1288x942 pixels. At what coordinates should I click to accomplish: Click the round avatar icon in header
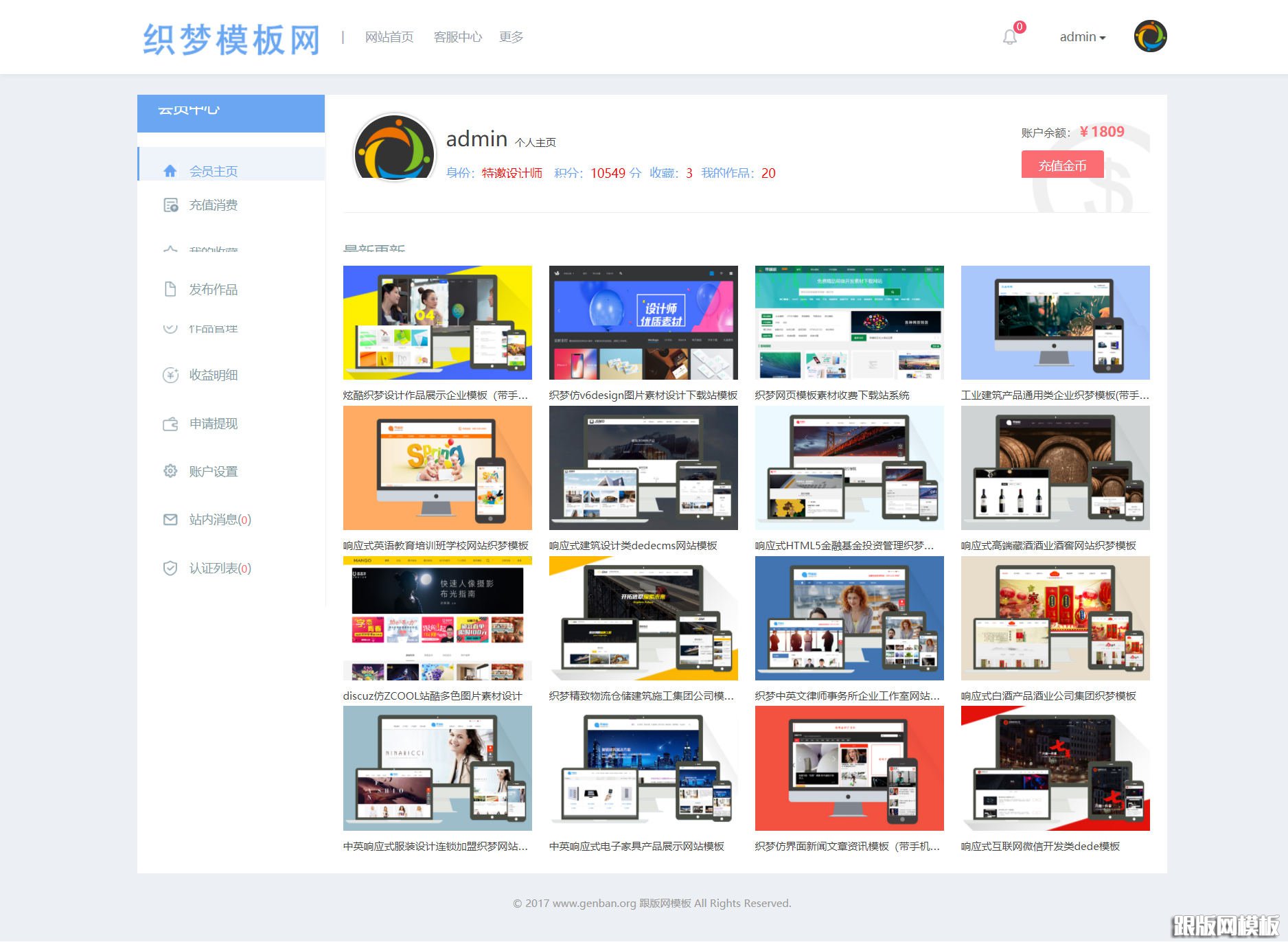[1150, 36]
